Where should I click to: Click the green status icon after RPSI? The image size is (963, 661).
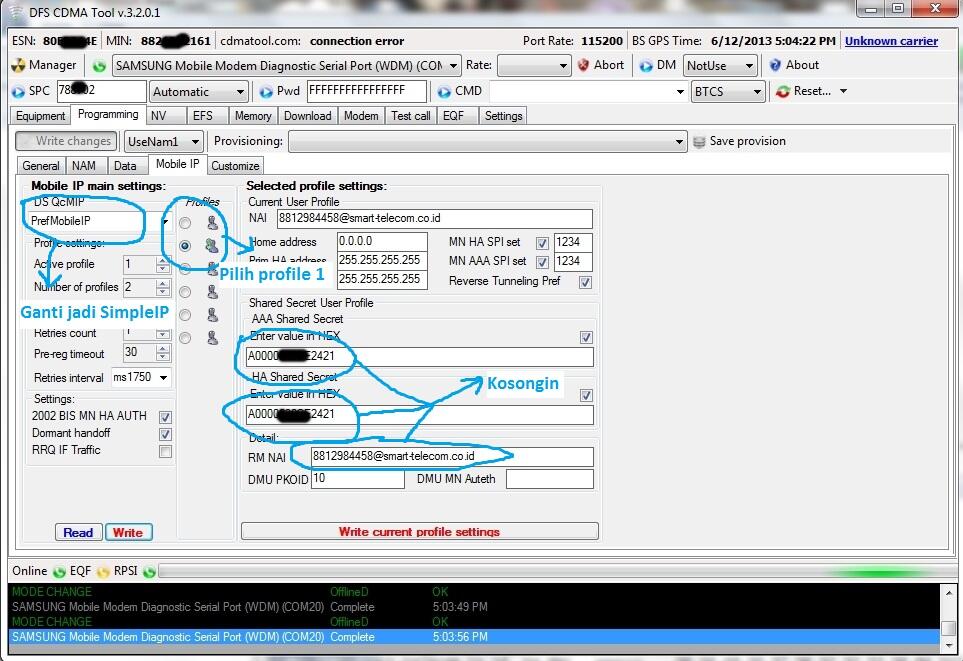point(149,572)
